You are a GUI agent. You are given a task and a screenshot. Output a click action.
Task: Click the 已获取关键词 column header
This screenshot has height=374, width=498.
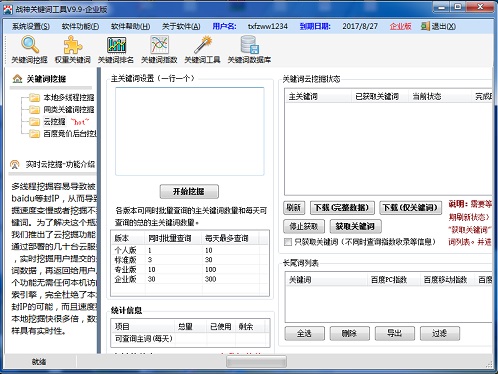pos(380,97)
